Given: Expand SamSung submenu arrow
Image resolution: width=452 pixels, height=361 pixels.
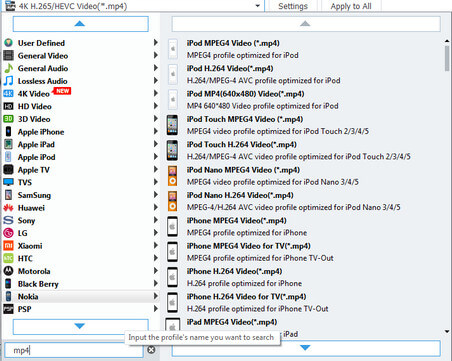Looking at the screenshot, I should pos(155,194).
